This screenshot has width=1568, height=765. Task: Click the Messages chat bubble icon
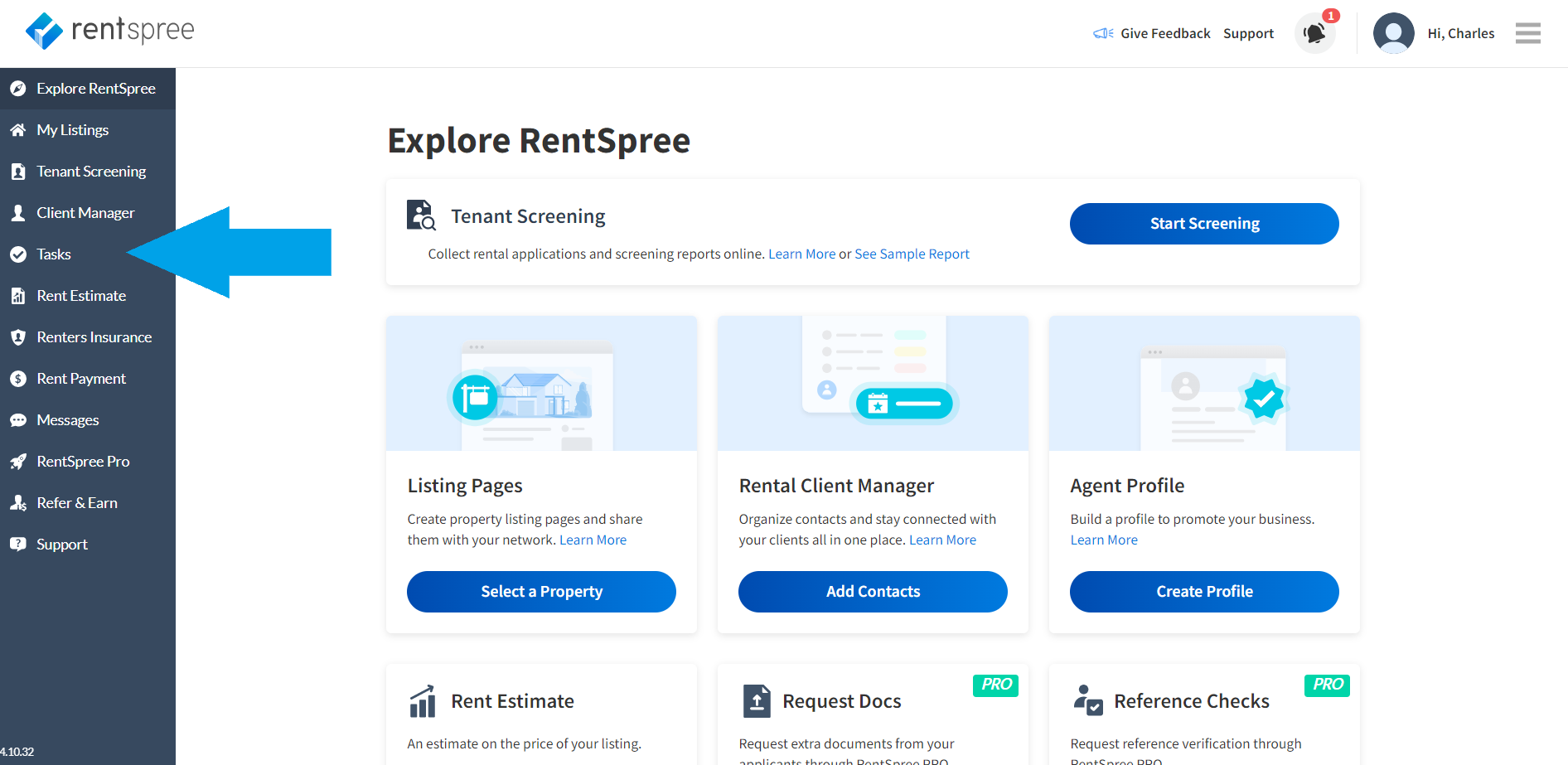pos(18,420)
